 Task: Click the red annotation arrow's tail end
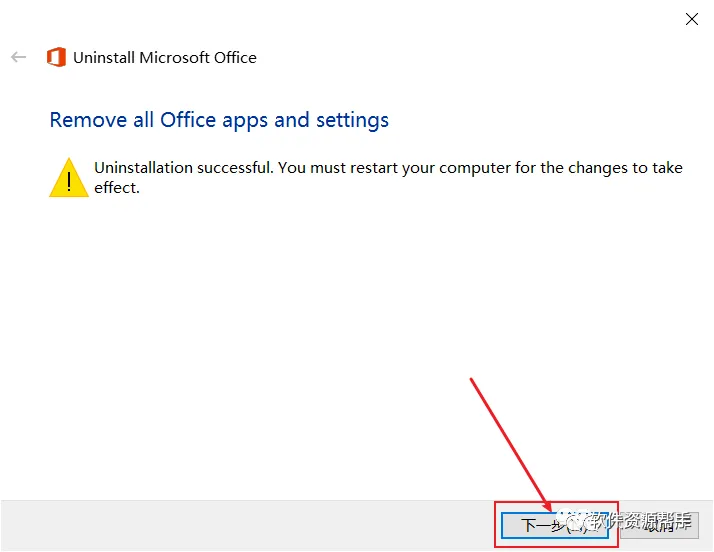(x=471, y=378)
